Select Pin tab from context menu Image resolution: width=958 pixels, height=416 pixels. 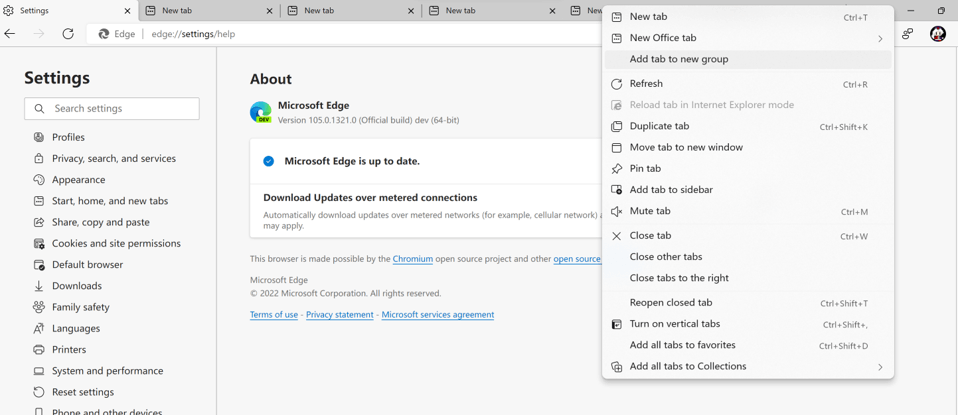(645, 168)
